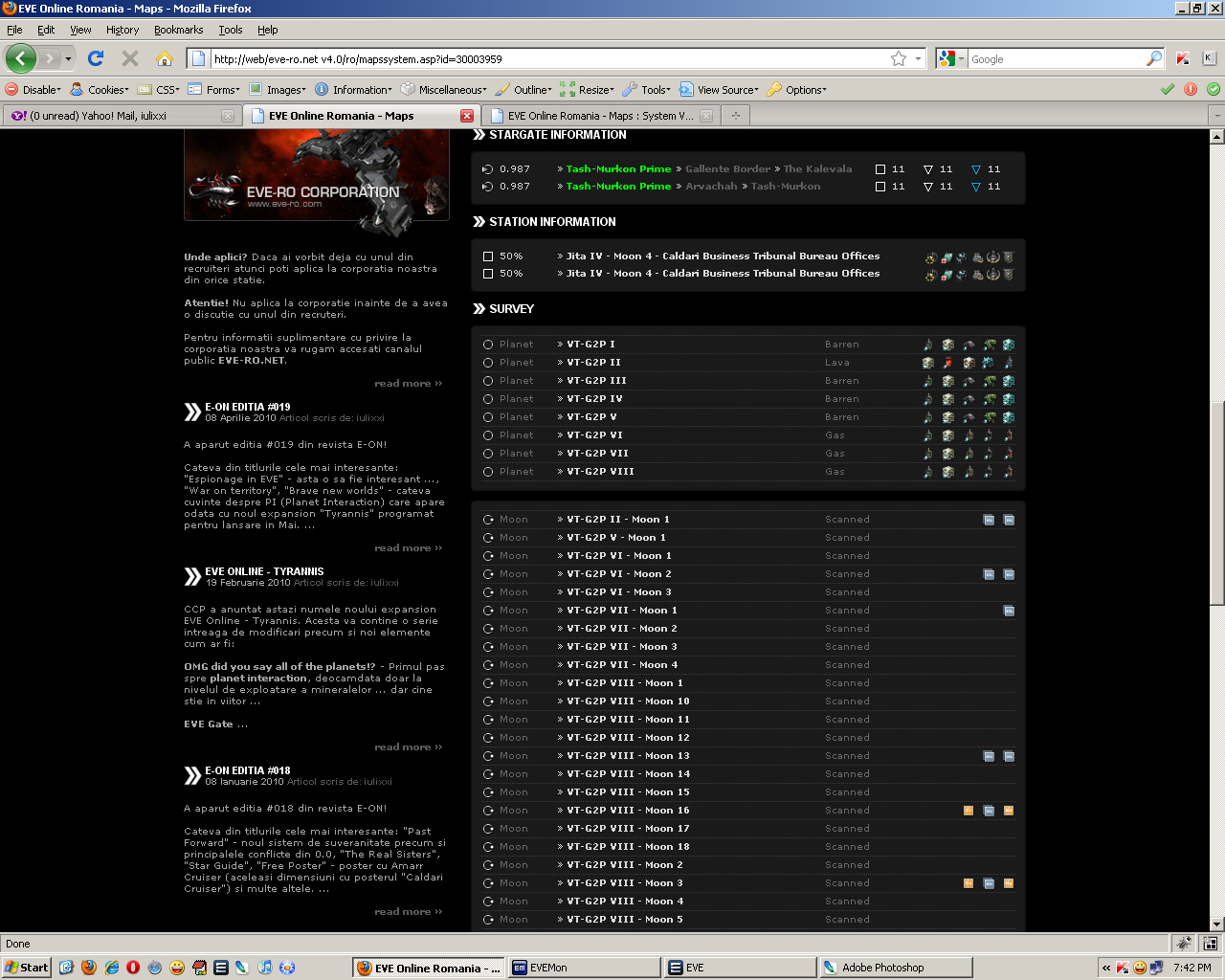Screen dimensions: 1225x980
Task: Open the EVE ONLINE - TYRANNIS article title
Action: click(264, 571)
